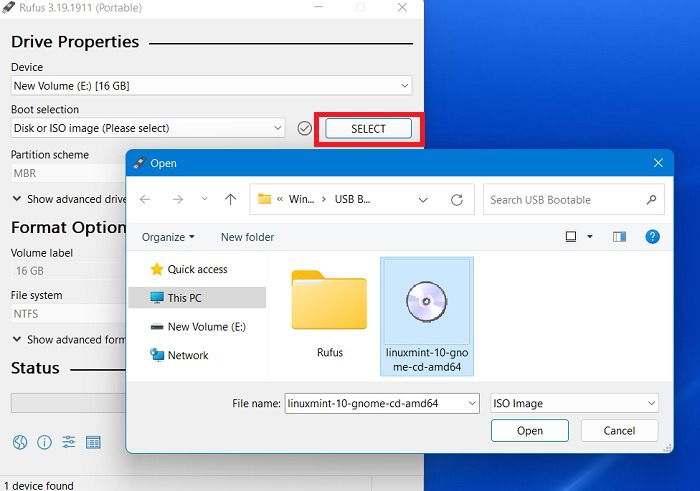700x491 pixels.
Task: Click the checksum checkmark icon beside SELECT
Action: [304, 129]
